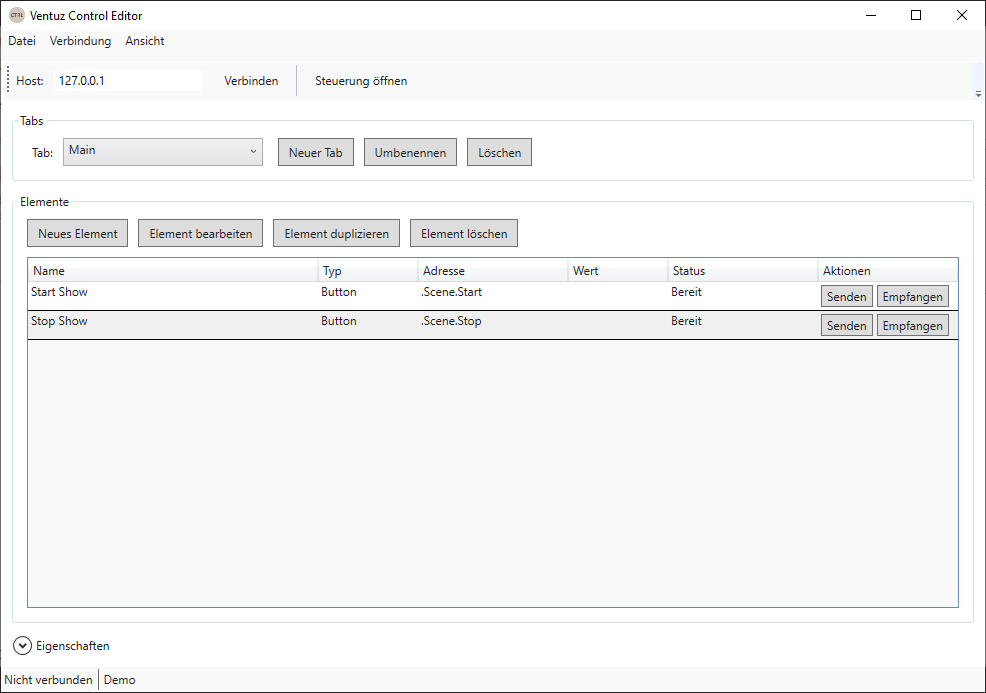Screen dimensions: 986x693
Task: Click the Nicht verbunden status text
Action: pos(48,679)
